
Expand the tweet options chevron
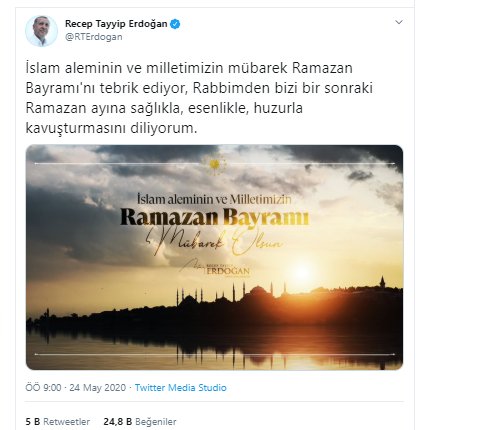tap(399, 22)
